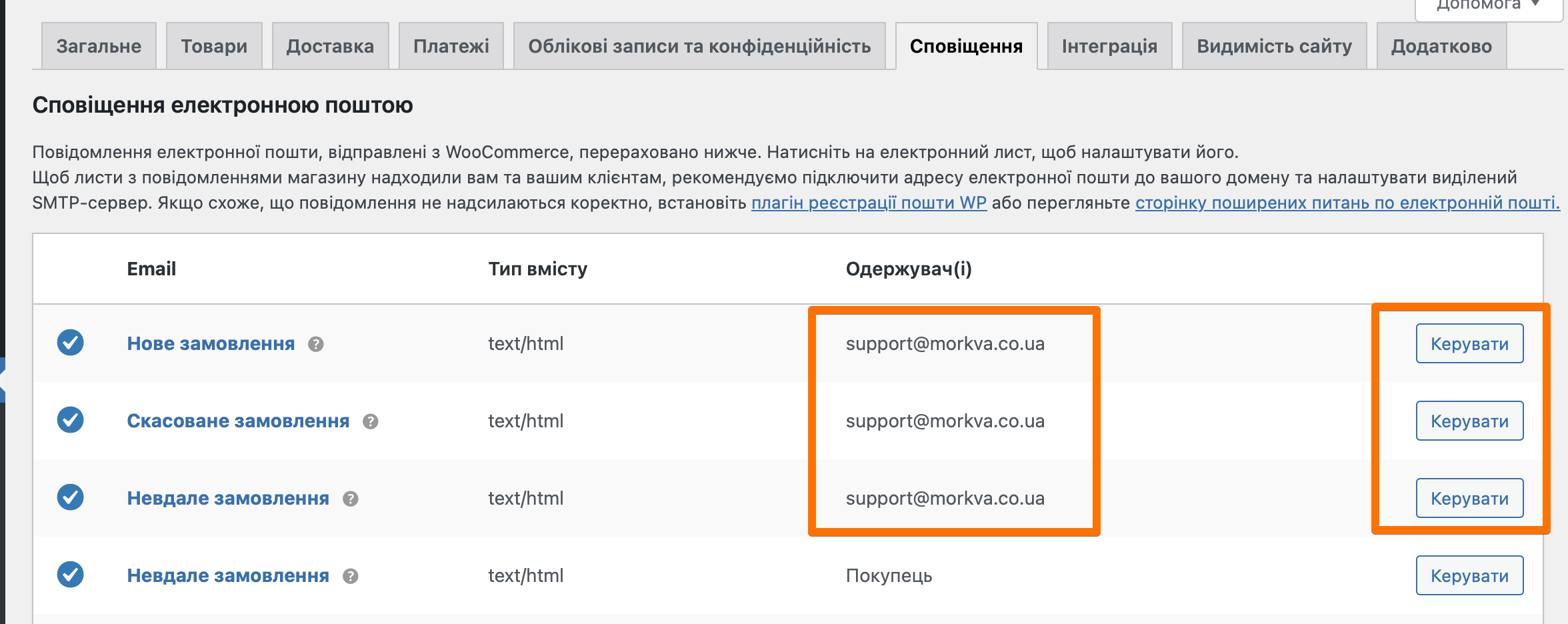The image size is (1568, 624).
Task: Click Керувати button for Нове замовлення
Action: click(x=1469, y=344)
